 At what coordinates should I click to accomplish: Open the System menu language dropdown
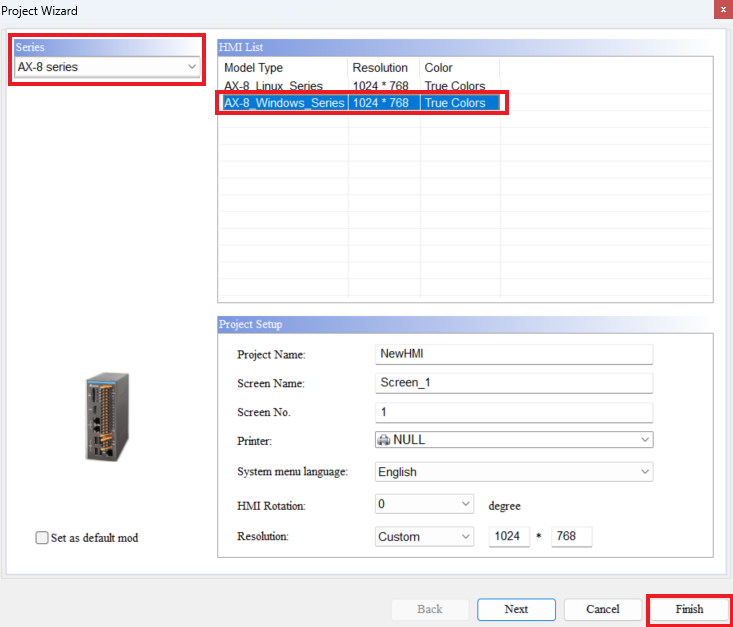pyautogui.click(x=644, y=472)
